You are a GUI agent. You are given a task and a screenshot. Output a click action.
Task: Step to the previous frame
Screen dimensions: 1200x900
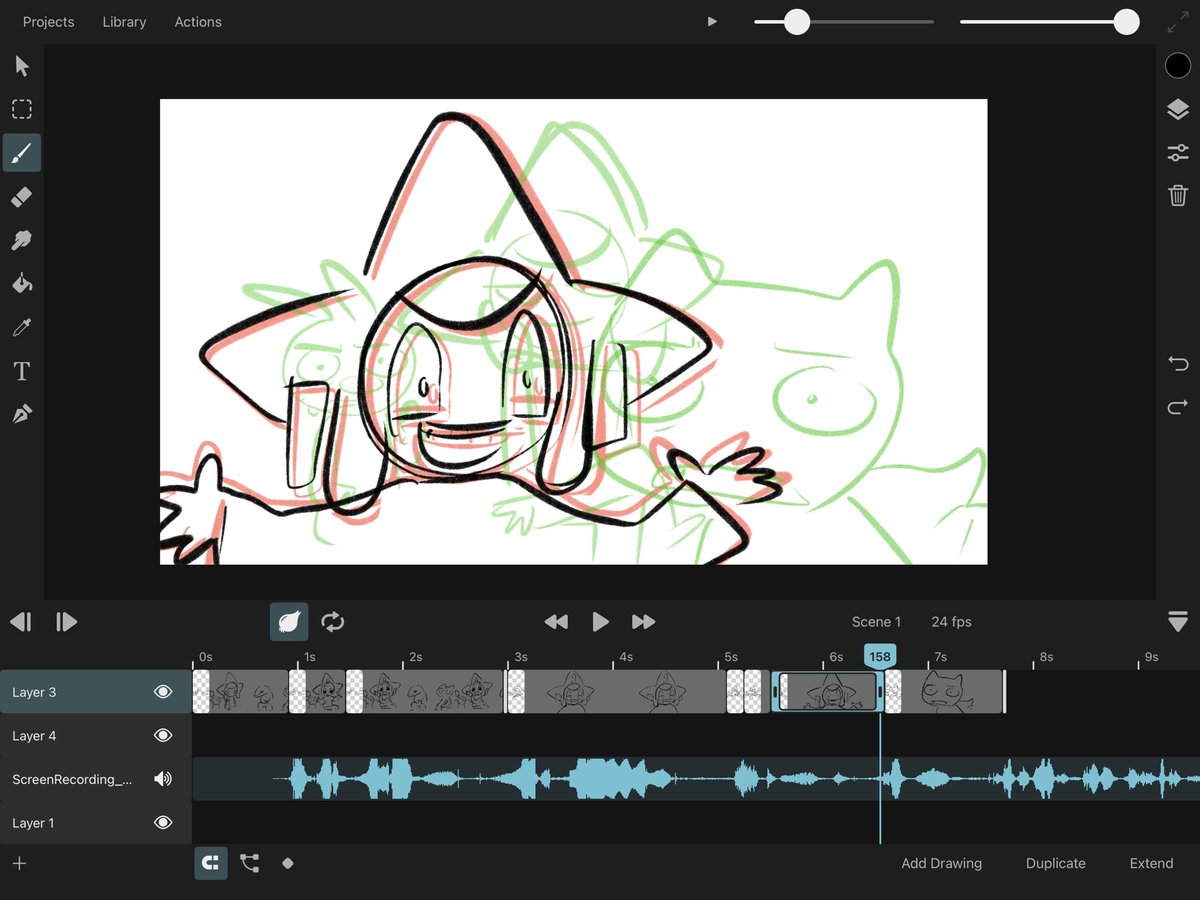click(x=21, y=622)
